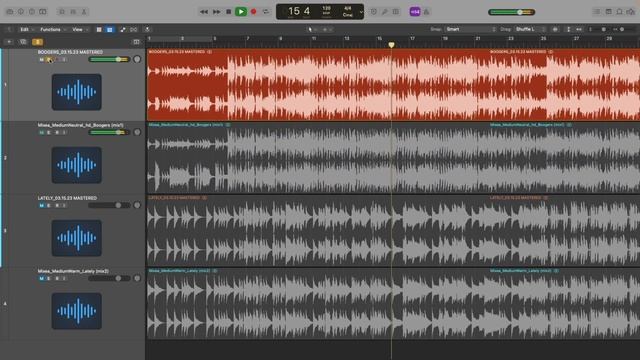This screenshot has width=640, height=360.
Task: Select the BOOGERS MASTERED audio track icon
Action: 77,92
